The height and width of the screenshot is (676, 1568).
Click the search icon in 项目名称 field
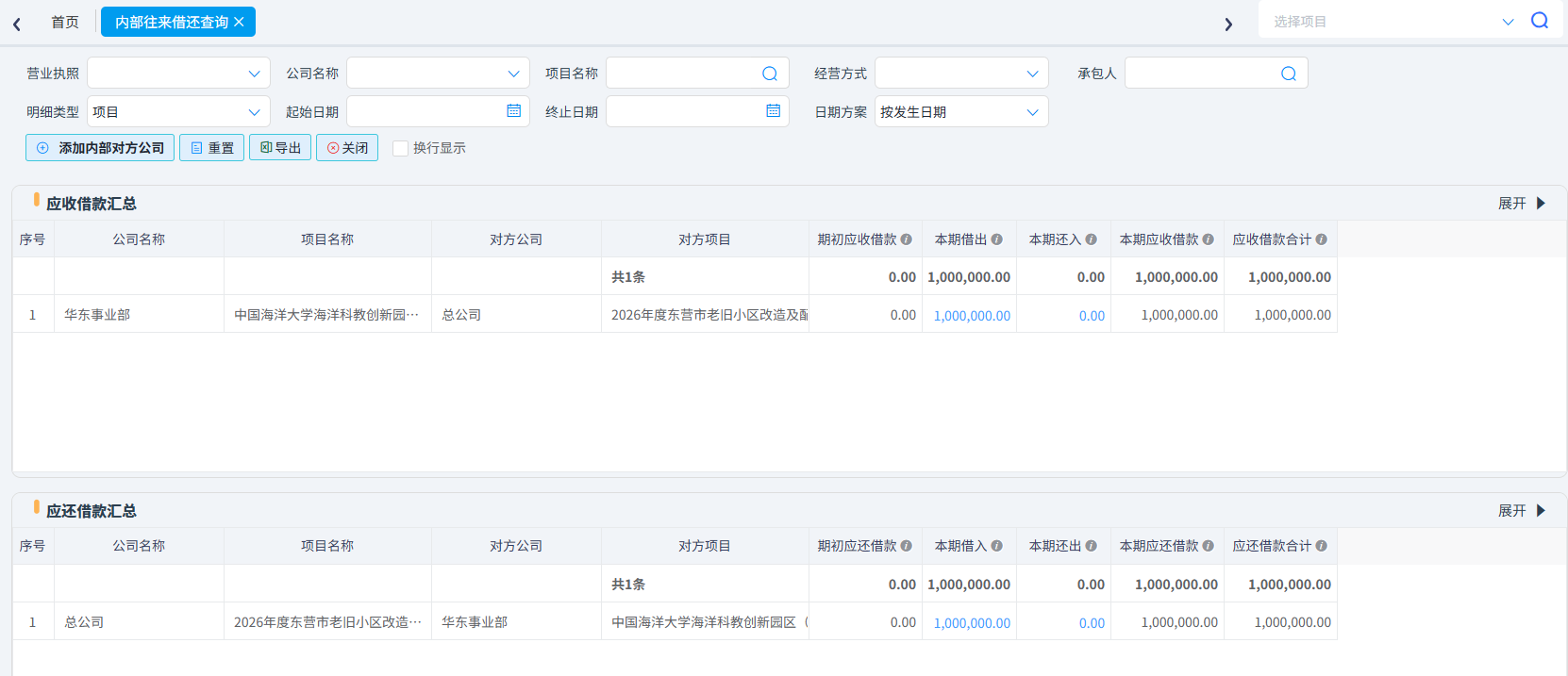770,74
